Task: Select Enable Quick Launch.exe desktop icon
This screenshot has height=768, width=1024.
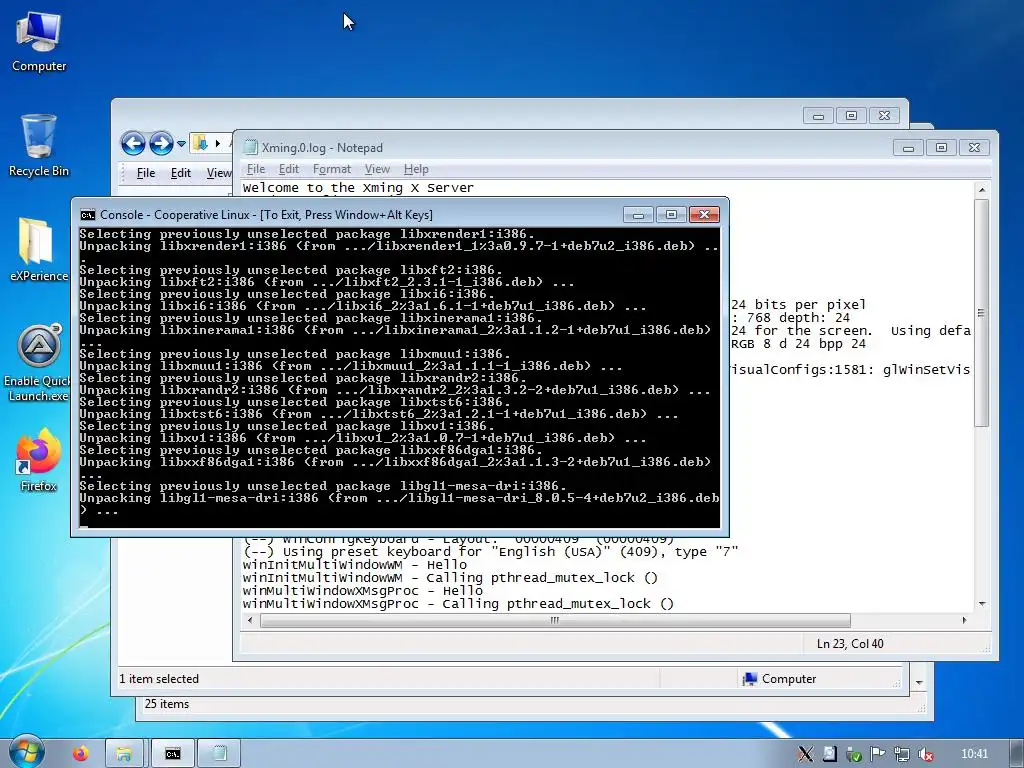Action: point(39,362)
